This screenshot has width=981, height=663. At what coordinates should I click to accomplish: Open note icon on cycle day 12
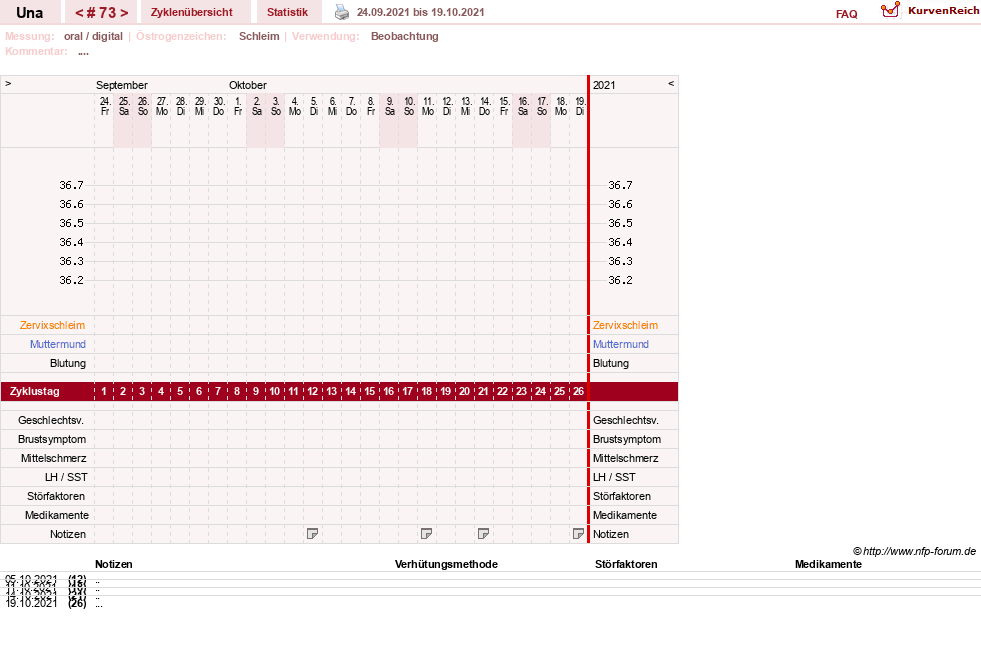[x=312, y=534]
